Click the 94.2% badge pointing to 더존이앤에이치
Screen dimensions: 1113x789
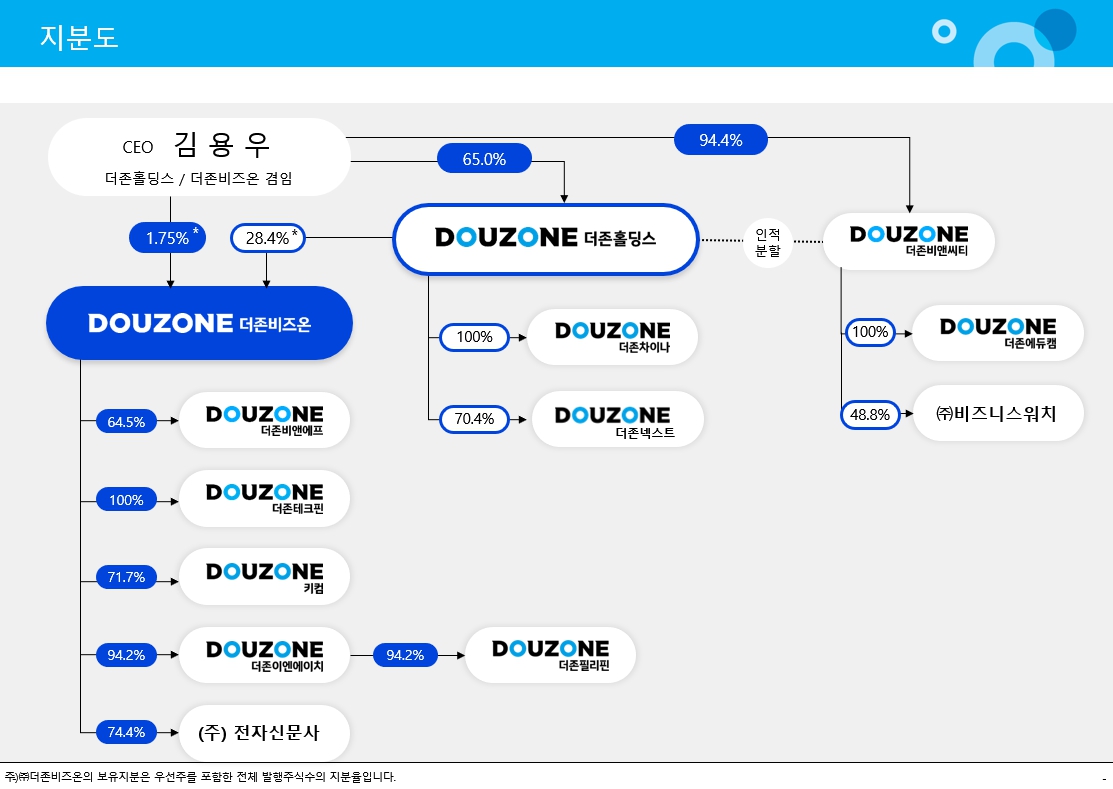(x=126, y=655)
